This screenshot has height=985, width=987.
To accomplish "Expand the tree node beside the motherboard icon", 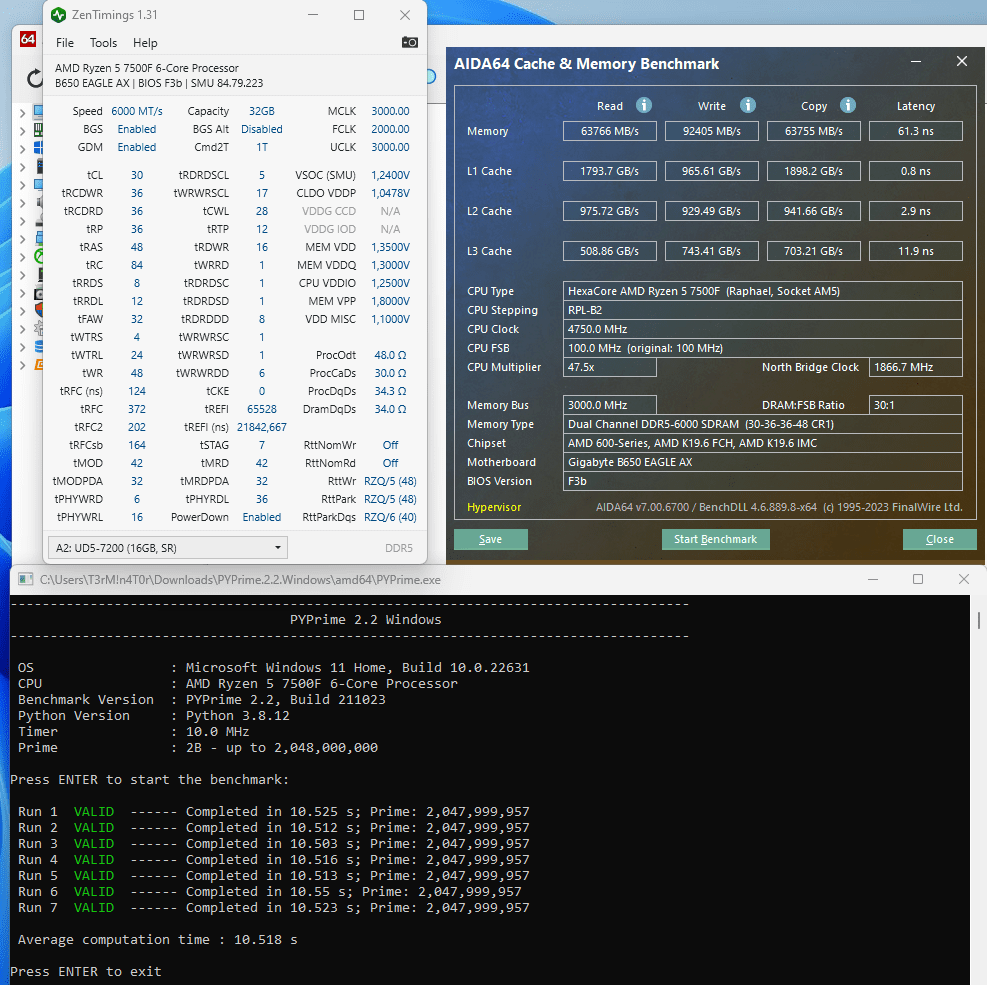I will [23, 131].
